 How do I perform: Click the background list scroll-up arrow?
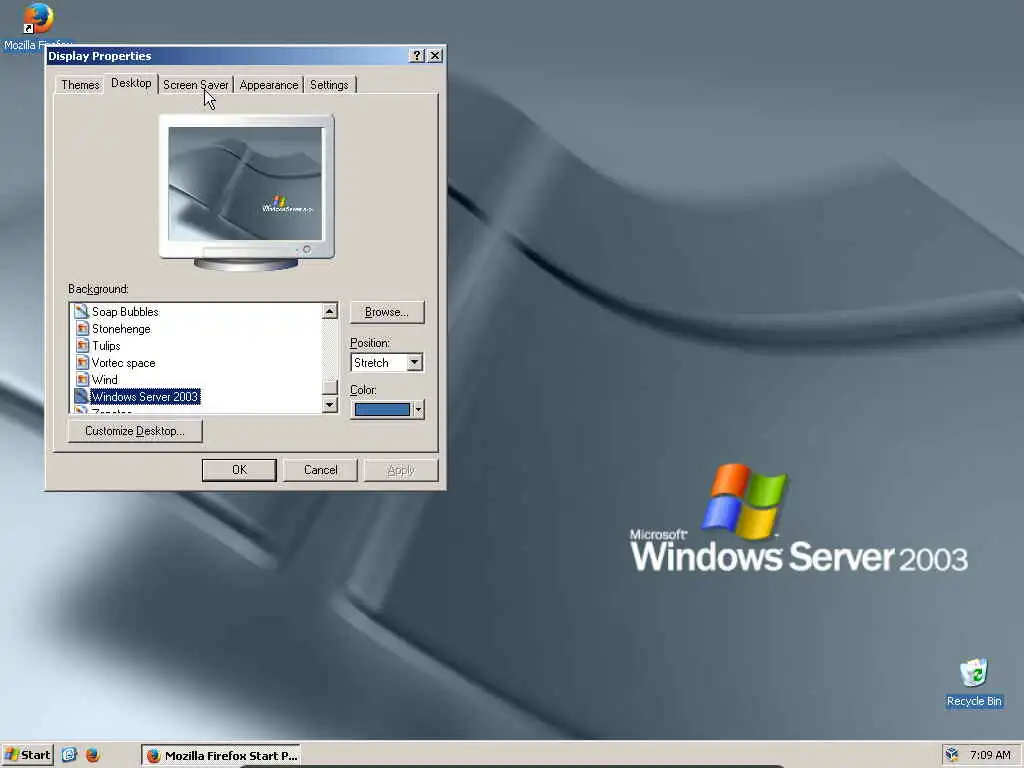click(x=329, y=312)
